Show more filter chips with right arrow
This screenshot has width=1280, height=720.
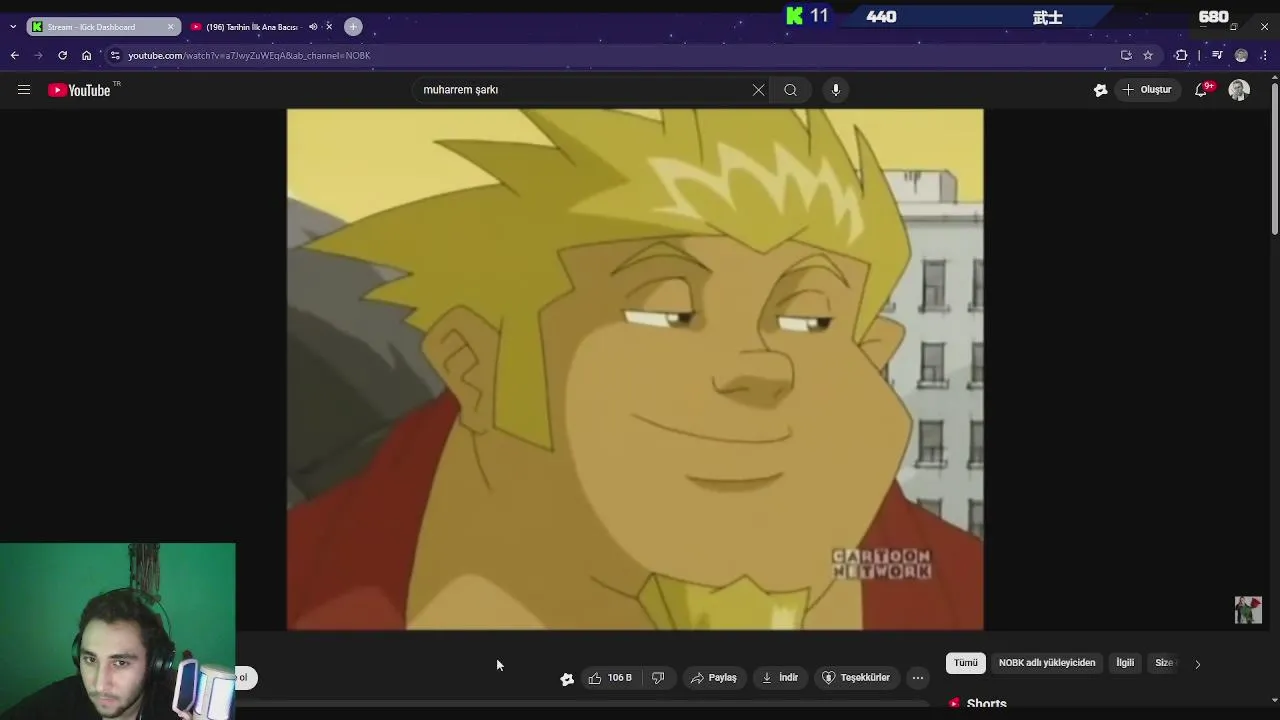(1197, 664)
